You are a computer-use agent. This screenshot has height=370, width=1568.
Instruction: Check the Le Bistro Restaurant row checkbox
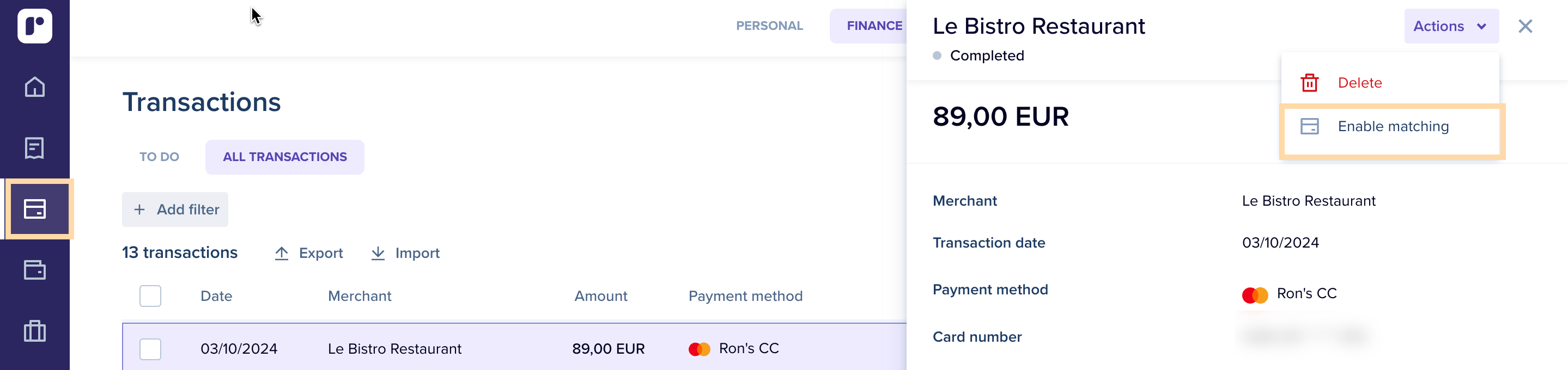click(150, 349)
